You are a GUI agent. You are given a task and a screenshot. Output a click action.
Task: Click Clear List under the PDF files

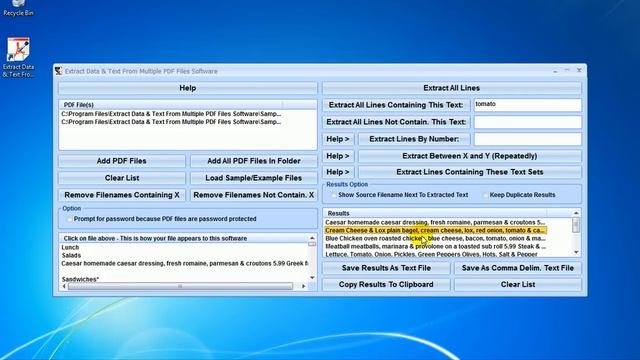pos(122,178)
